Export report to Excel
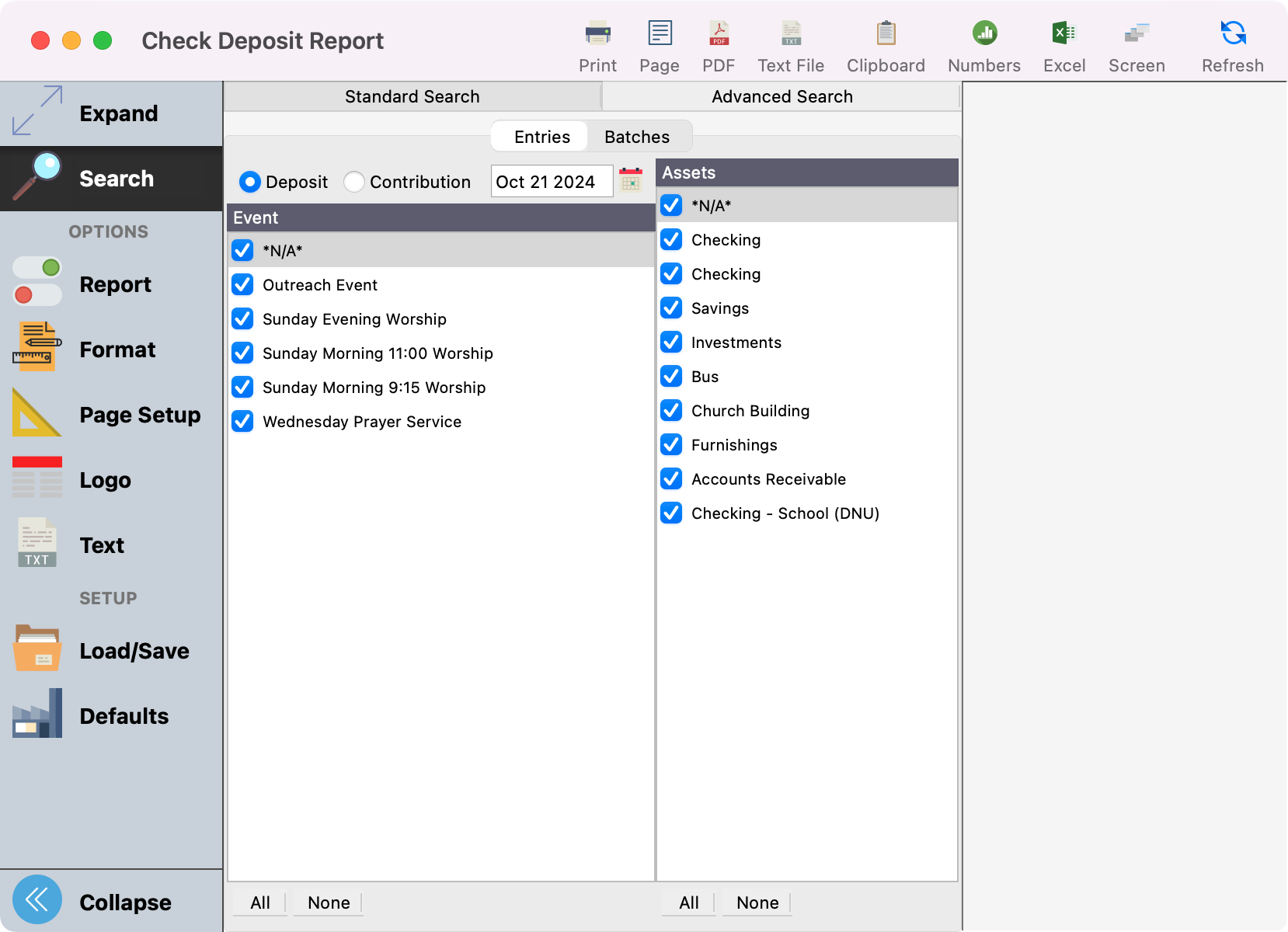 point(1064,43)
